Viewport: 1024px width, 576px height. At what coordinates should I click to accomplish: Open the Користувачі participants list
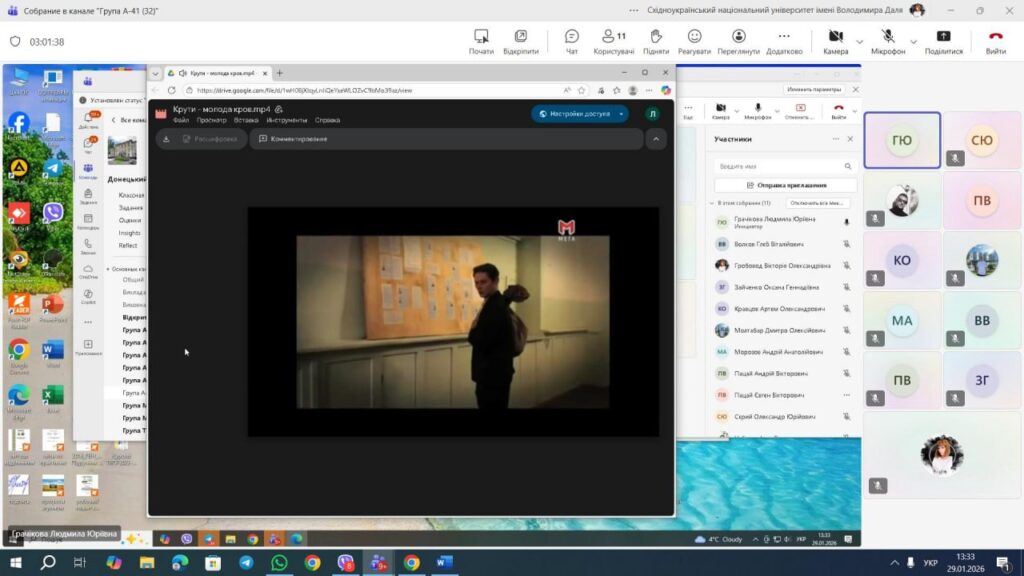tap(613, 40)
